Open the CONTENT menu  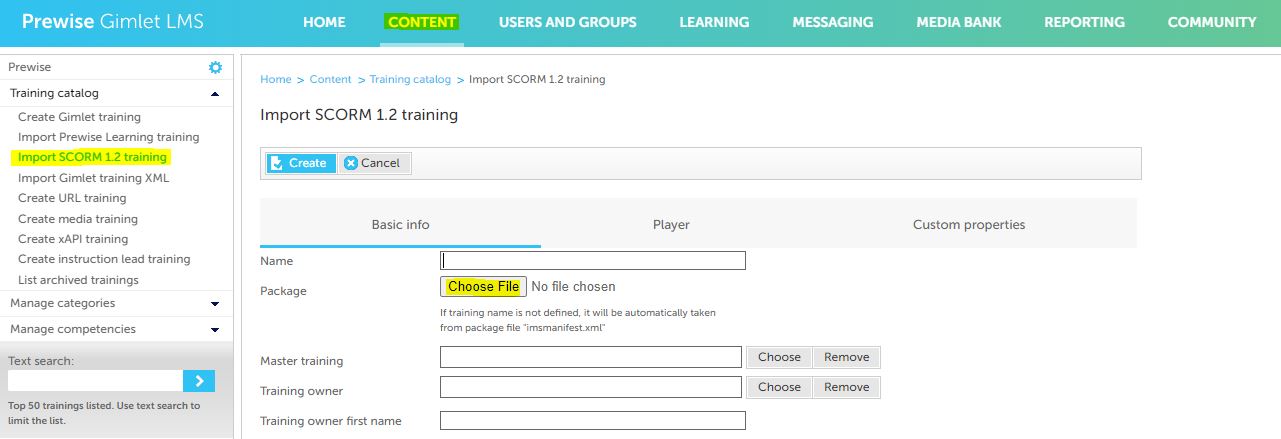422,22
